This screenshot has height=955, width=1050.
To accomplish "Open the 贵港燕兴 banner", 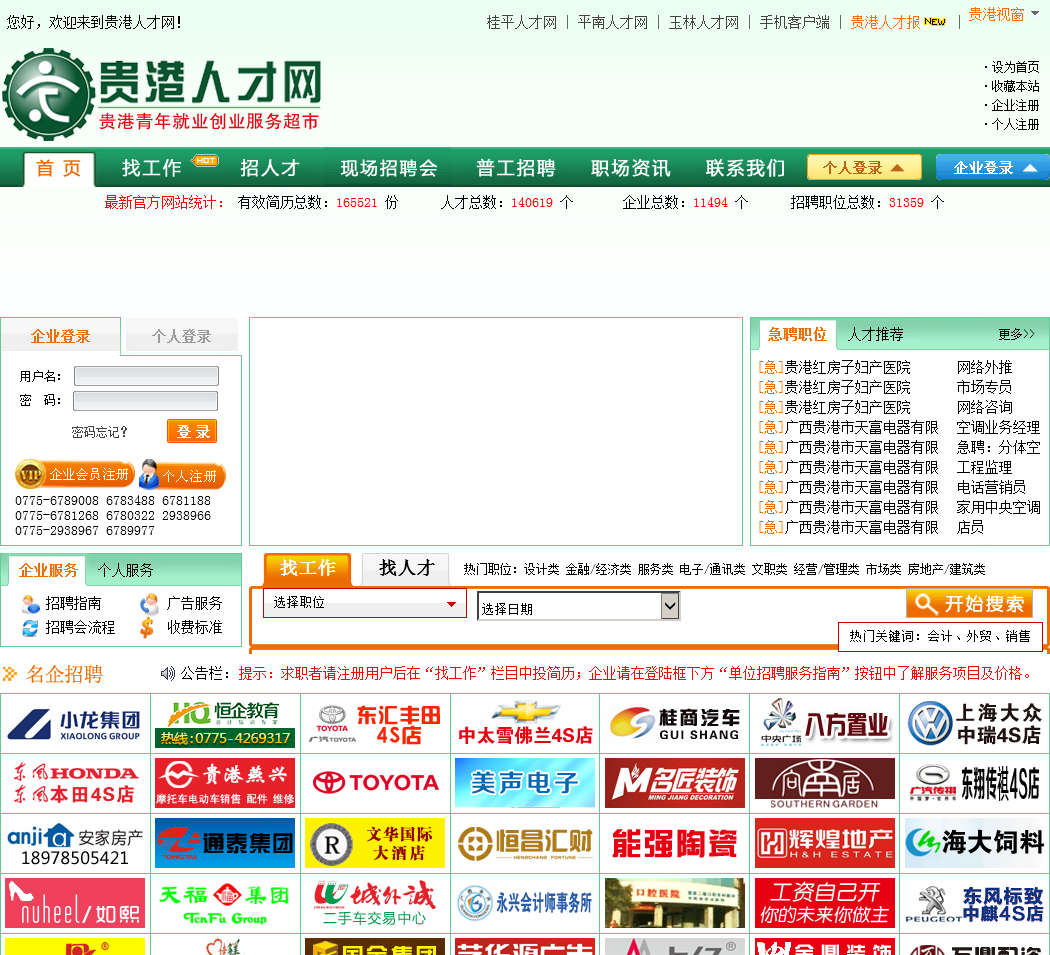I will coord(225,783).
